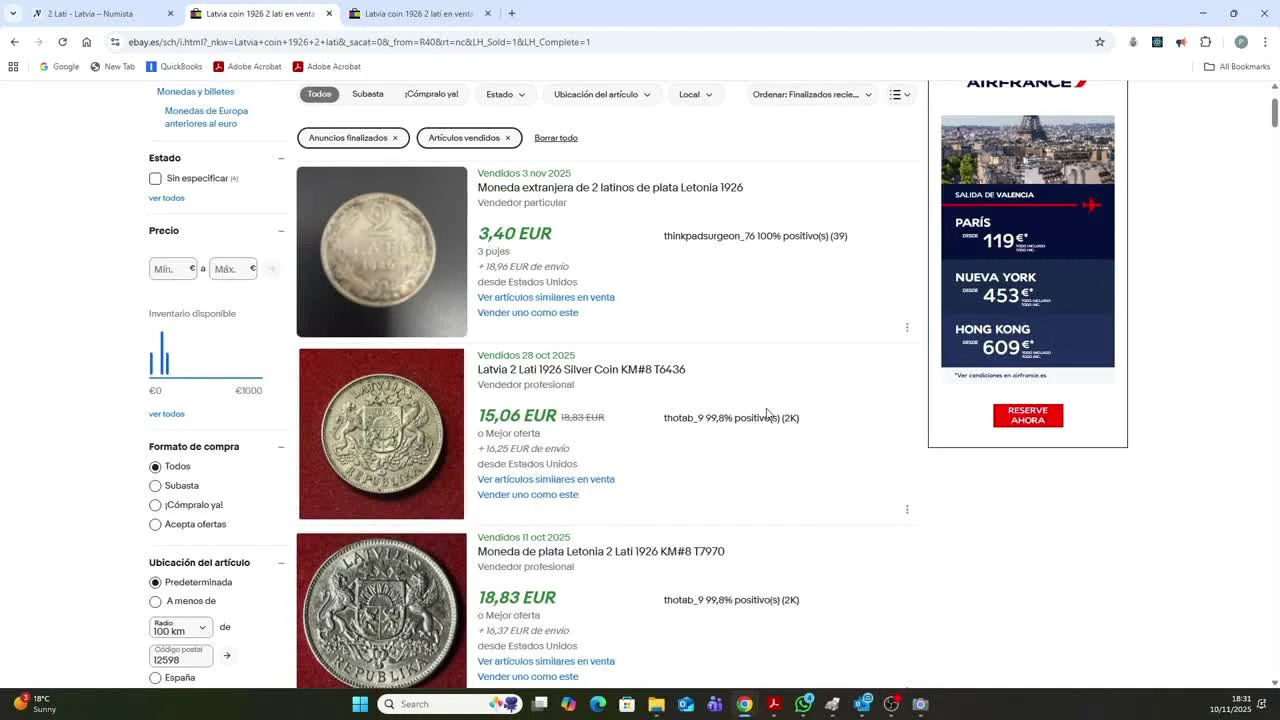Remove the 'Anuncios finalizados' filter chip
Image resolution: width=1280 pixels, height=720 pixels.
tap(395, 138)
